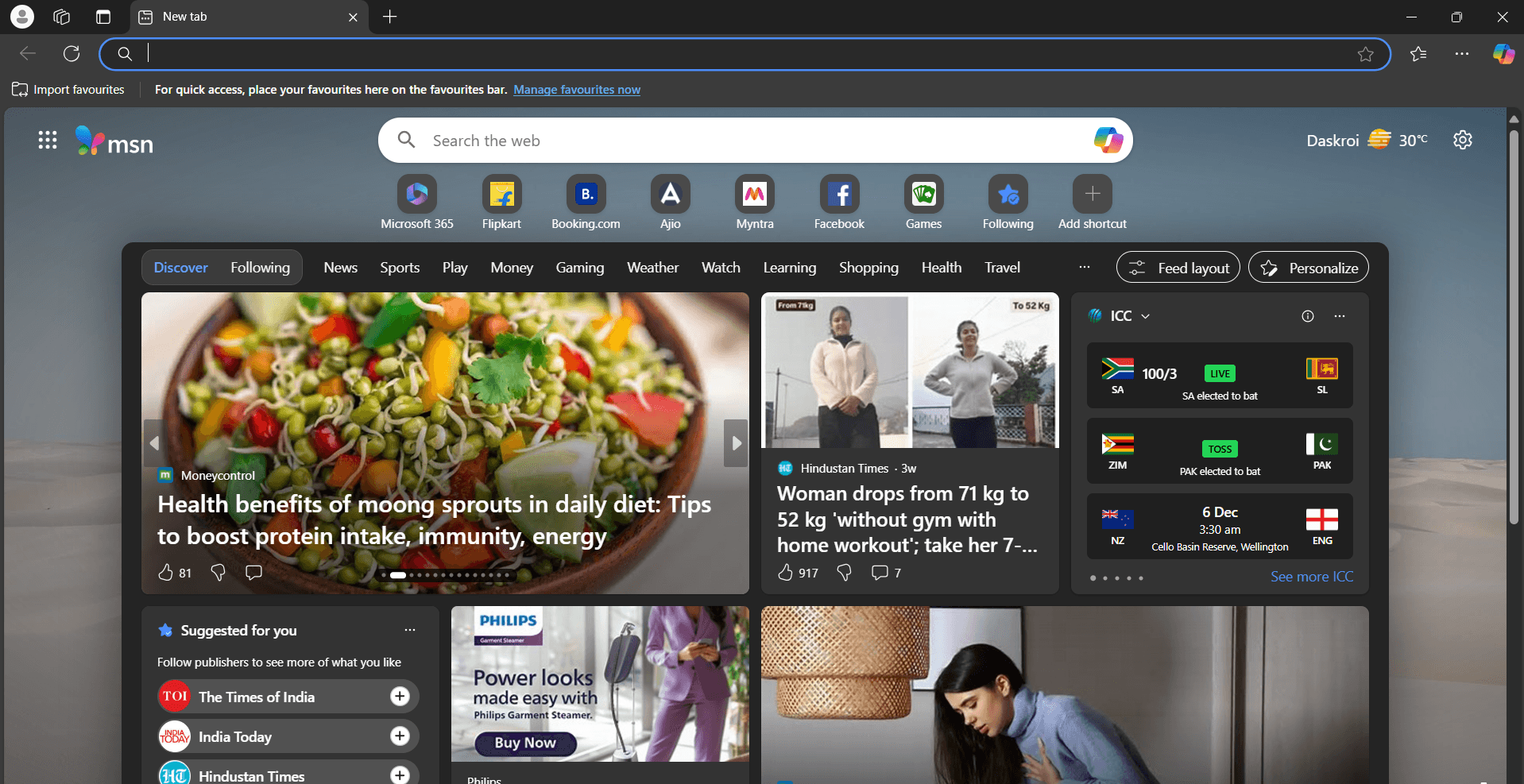The image size is (1524, 784).
Task: Click Manage favourites now link
Action: 576,90
